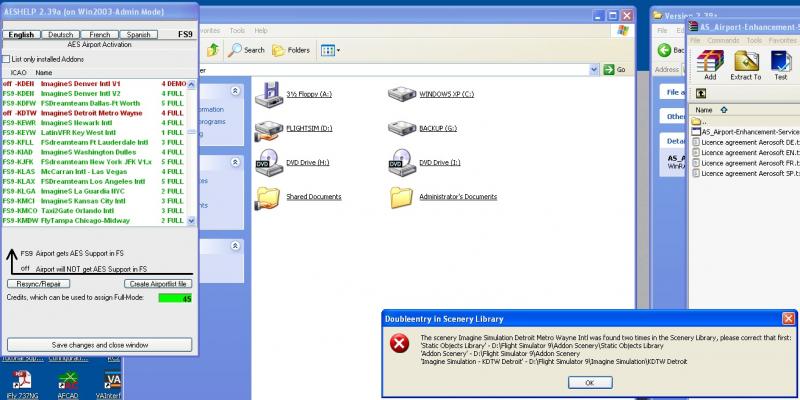Open the iFly 737NG PDF desktop icon
The height and width of the screenshot is (400, 800).
click(21, 380)
